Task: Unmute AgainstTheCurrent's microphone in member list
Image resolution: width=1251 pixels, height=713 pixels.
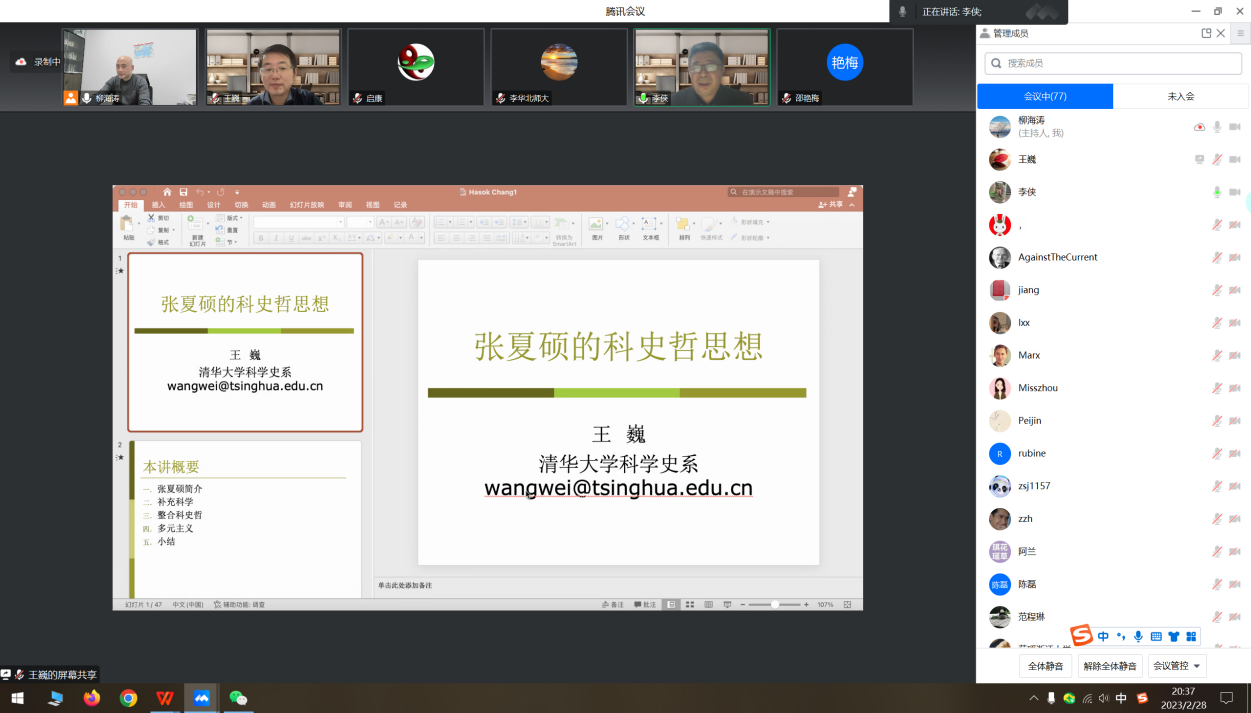Action: (x=1217, y=257)
